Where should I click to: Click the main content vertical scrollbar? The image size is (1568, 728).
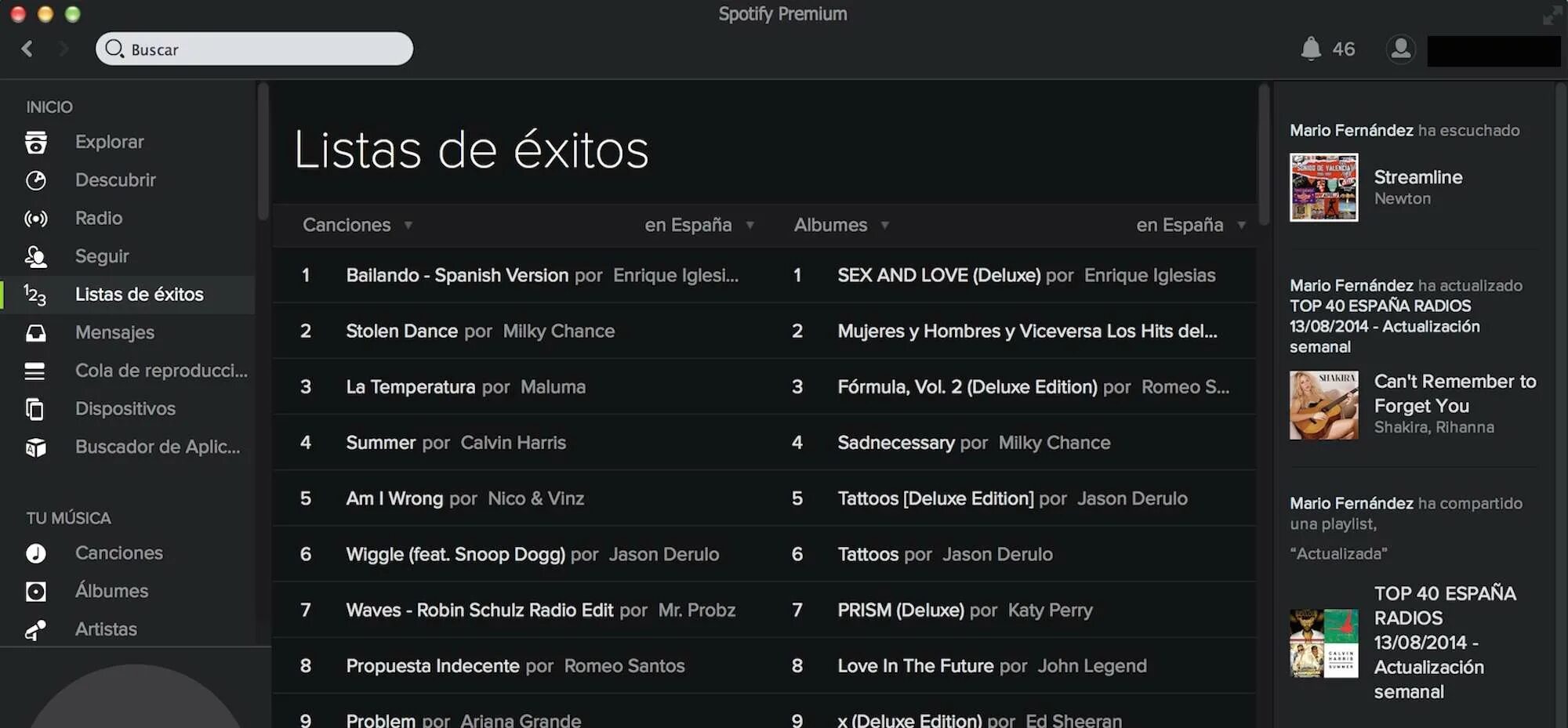tap(1263, 155)
